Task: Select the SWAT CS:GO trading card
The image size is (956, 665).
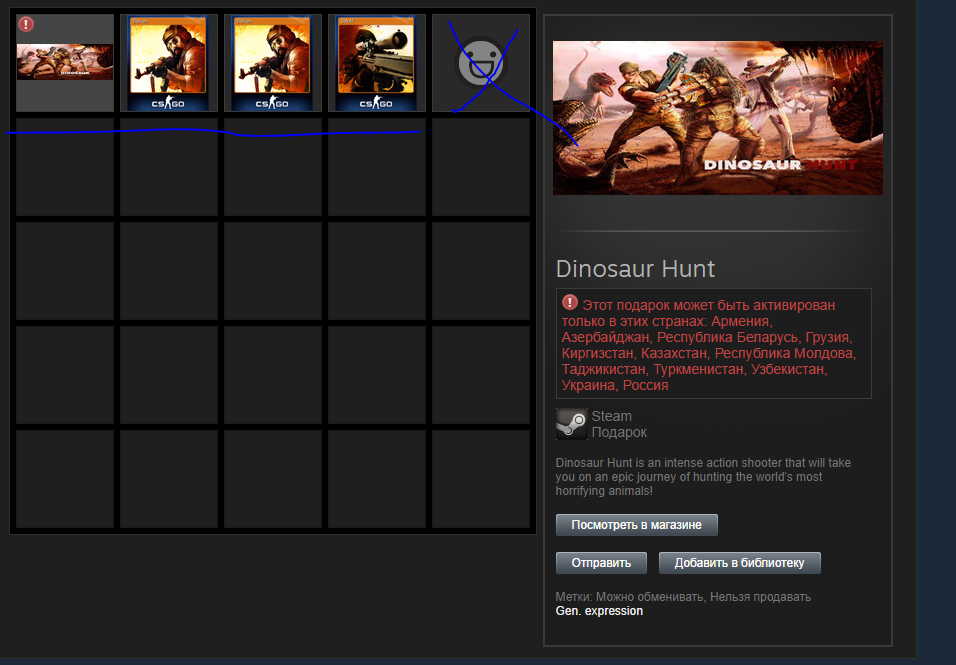Action: point(376,63)
